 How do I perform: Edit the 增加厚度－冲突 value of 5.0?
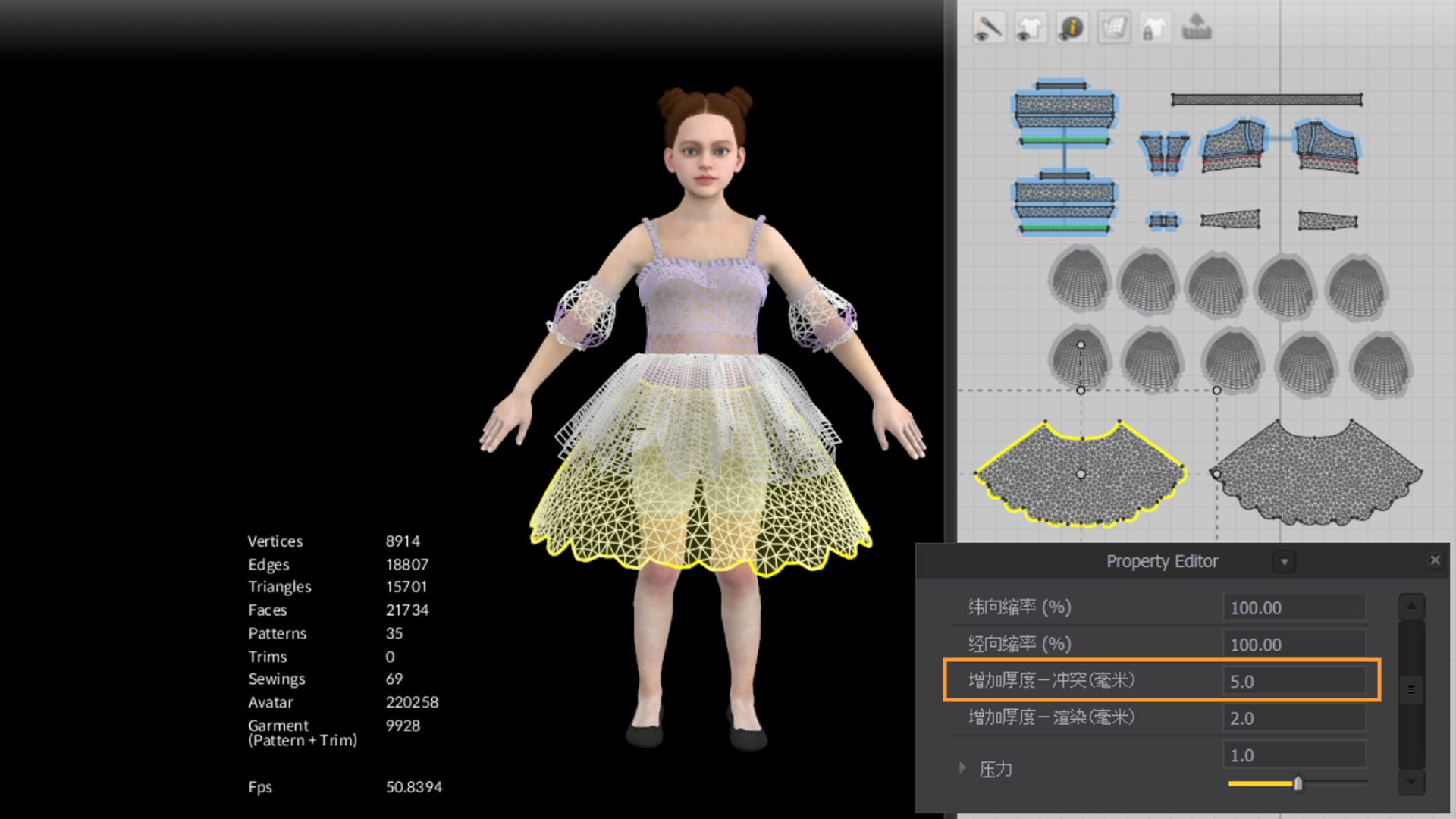click(1294, 681)
